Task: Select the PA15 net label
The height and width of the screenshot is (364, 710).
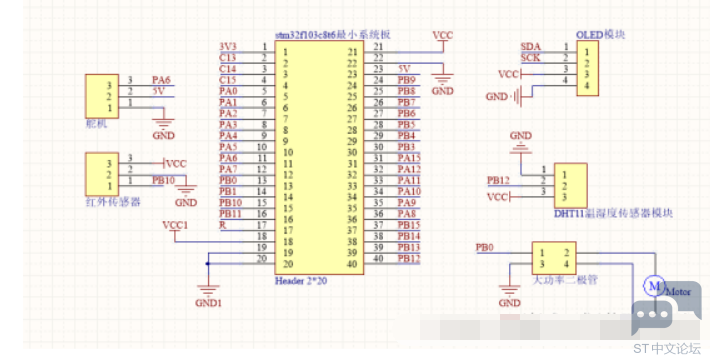Action: tap(409, 158)
